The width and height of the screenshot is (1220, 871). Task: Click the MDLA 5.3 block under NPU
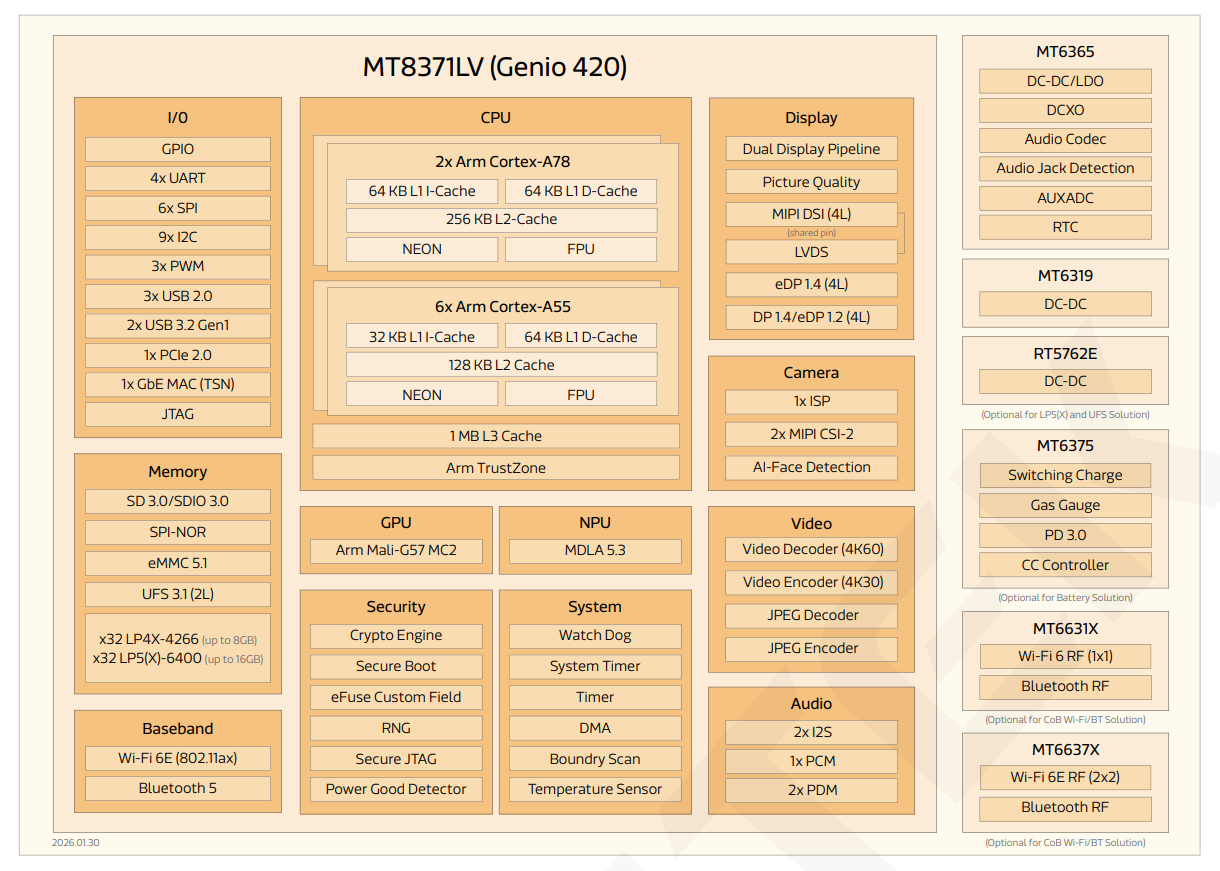point(595,551)
